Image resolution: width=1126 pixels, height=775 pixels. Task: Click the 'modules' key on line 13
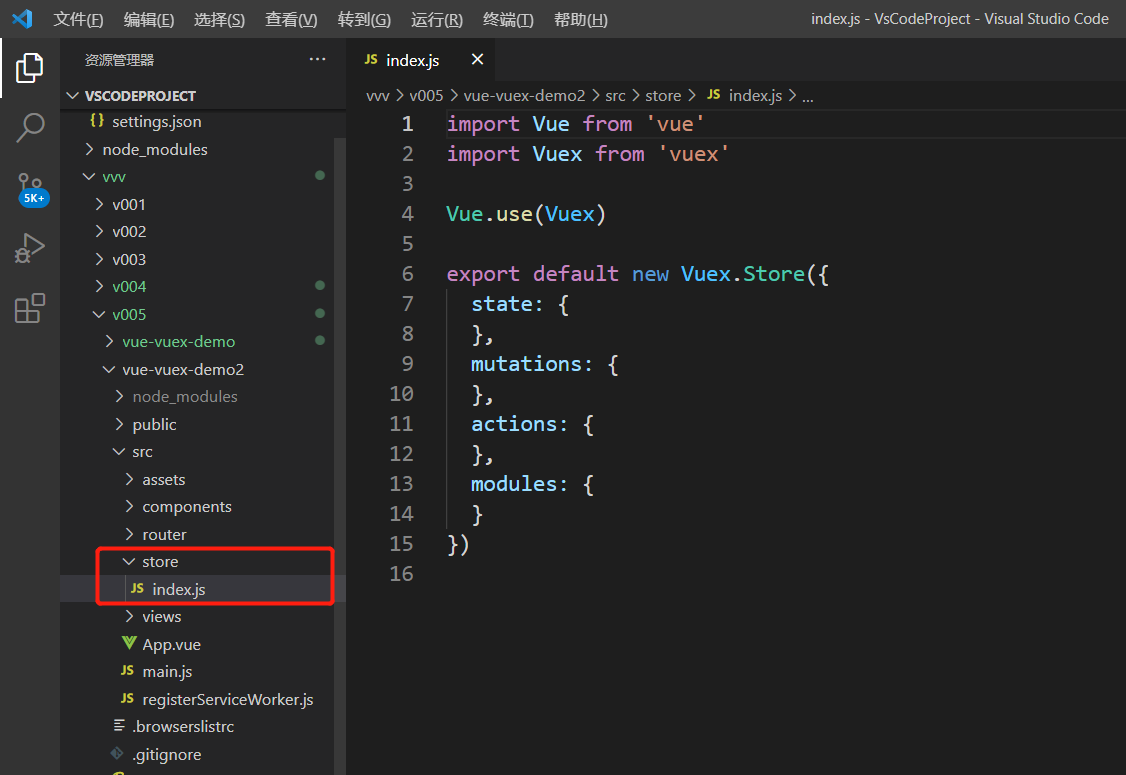tap(513, 483)
